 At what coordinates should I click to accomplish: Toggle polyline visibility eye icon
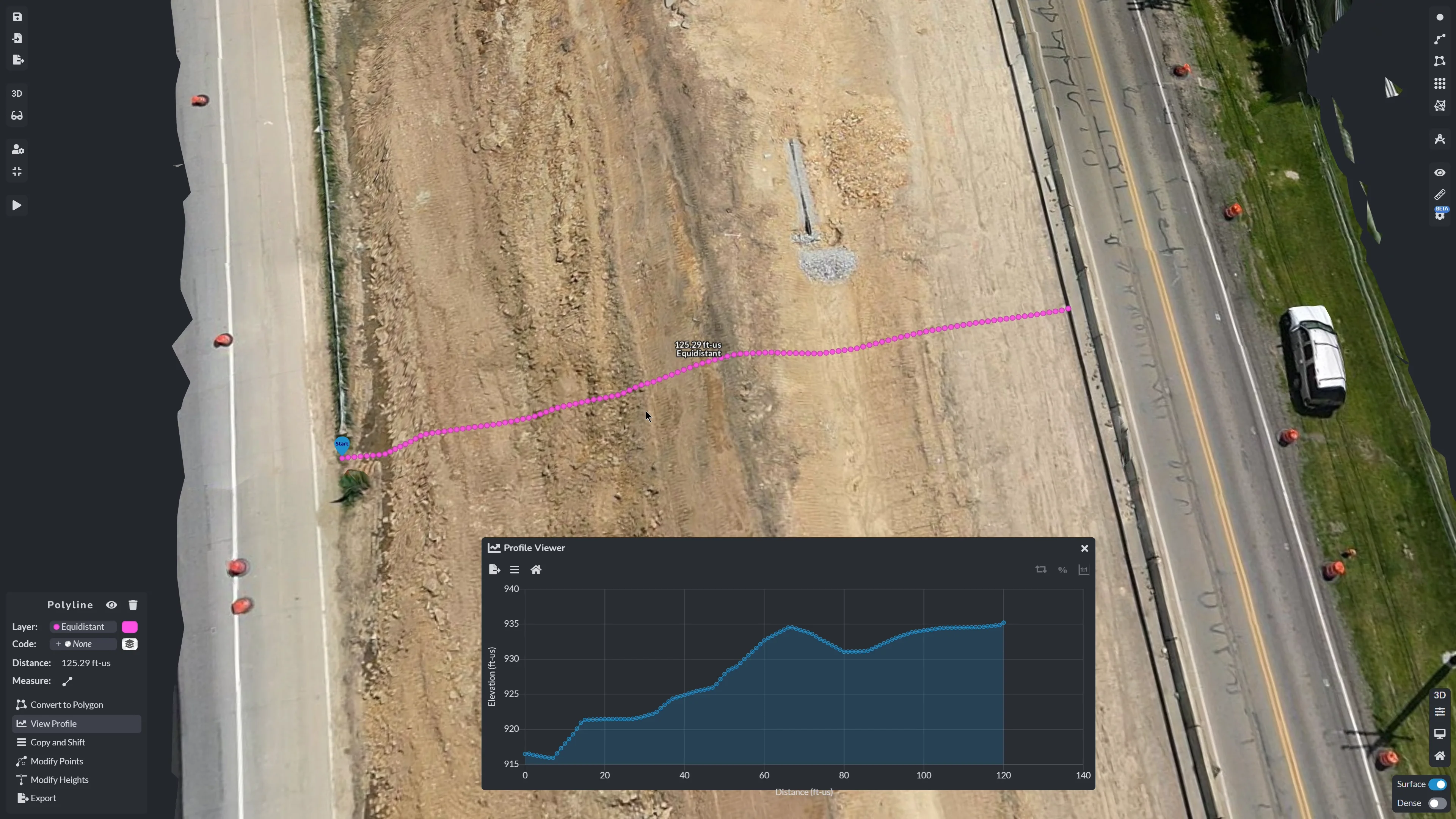(111, 606)
